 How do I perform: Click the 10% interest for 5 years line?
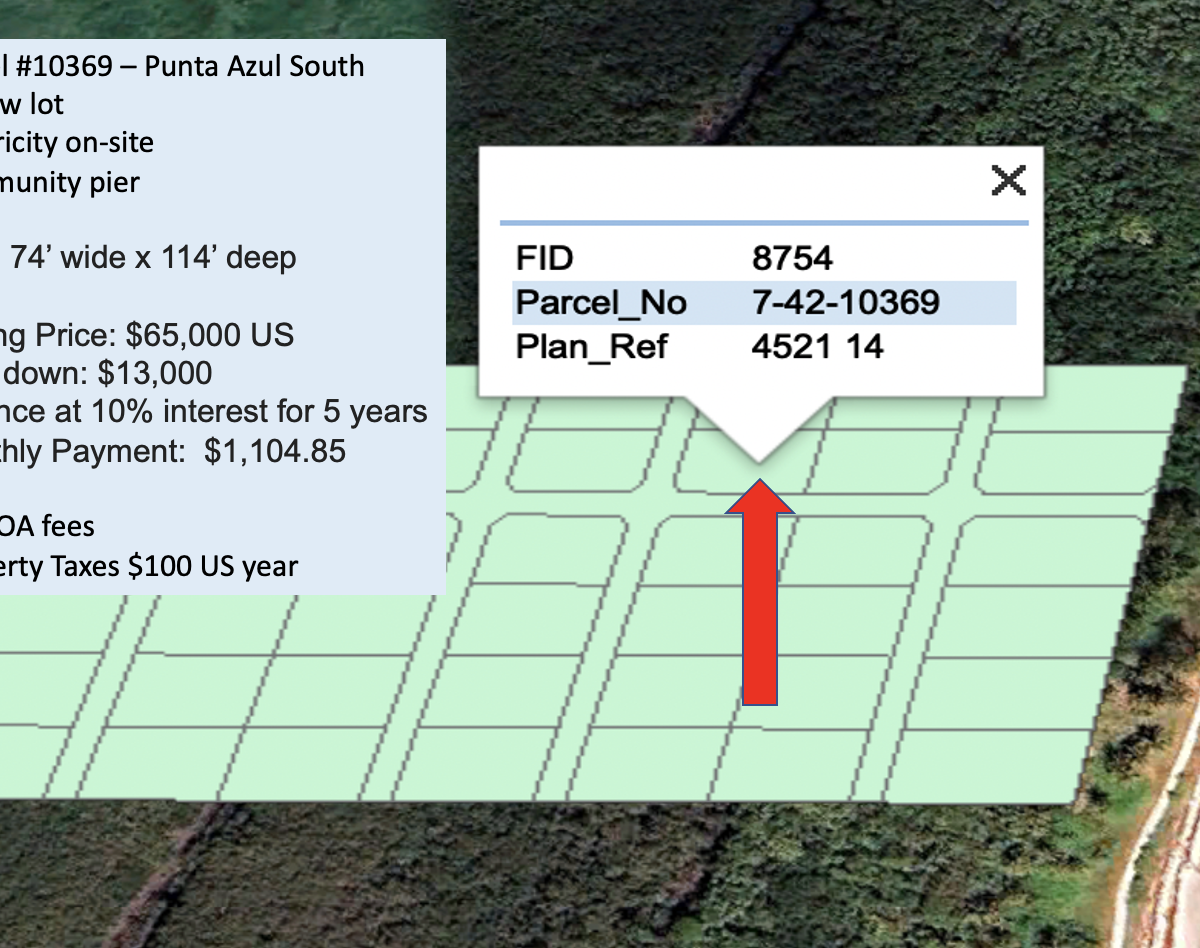(213, 412)
